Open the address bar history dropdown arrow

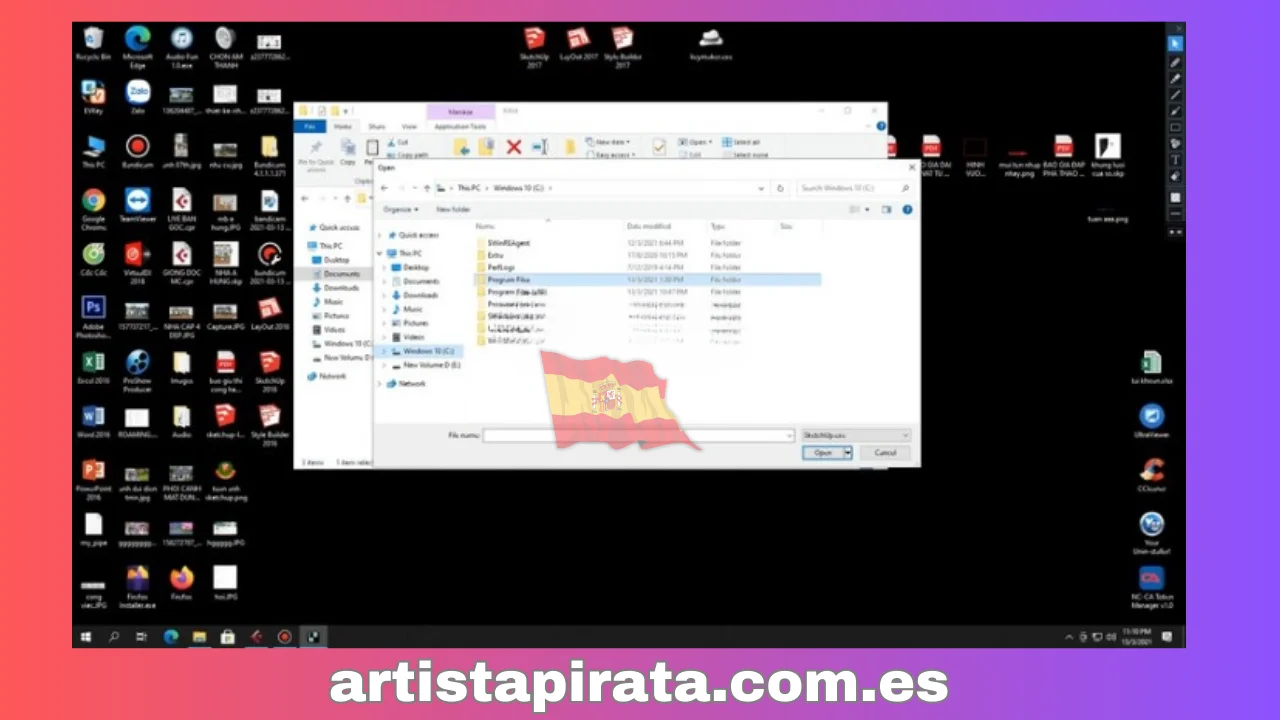coord(762,188)
